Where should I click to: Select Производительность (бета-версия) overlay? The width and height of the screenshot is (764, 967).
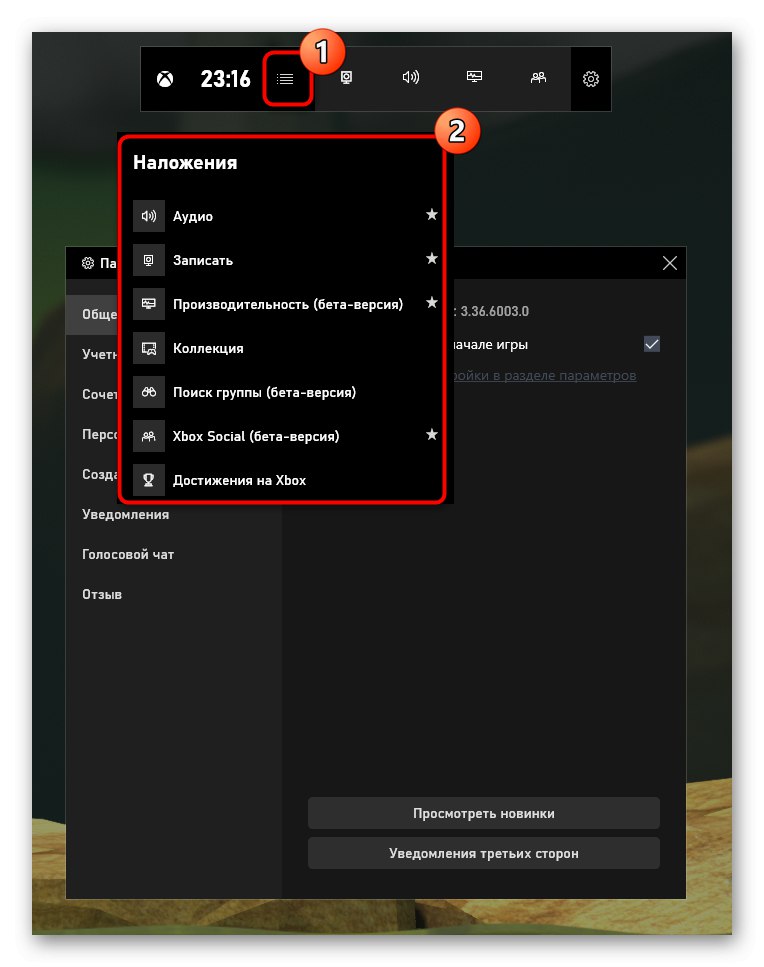[285, 304]
